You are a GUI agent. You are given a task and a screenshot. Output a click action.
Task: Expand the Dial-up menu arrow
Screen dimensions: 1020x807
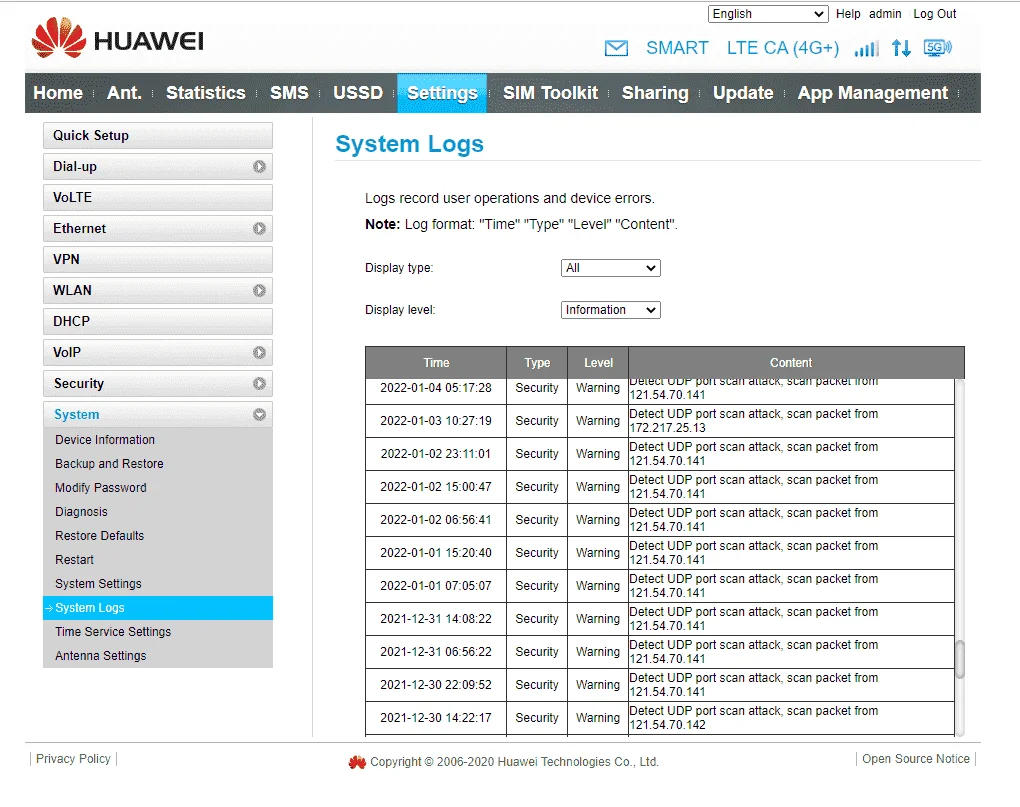[259, 166]
